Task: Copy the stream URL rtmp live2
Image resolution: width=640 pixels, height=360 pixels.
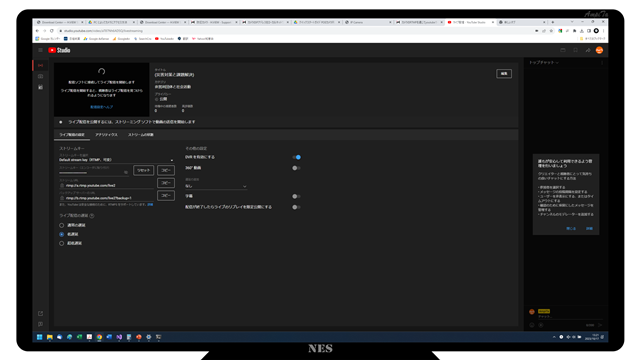Action: click(x=166, y=183)
